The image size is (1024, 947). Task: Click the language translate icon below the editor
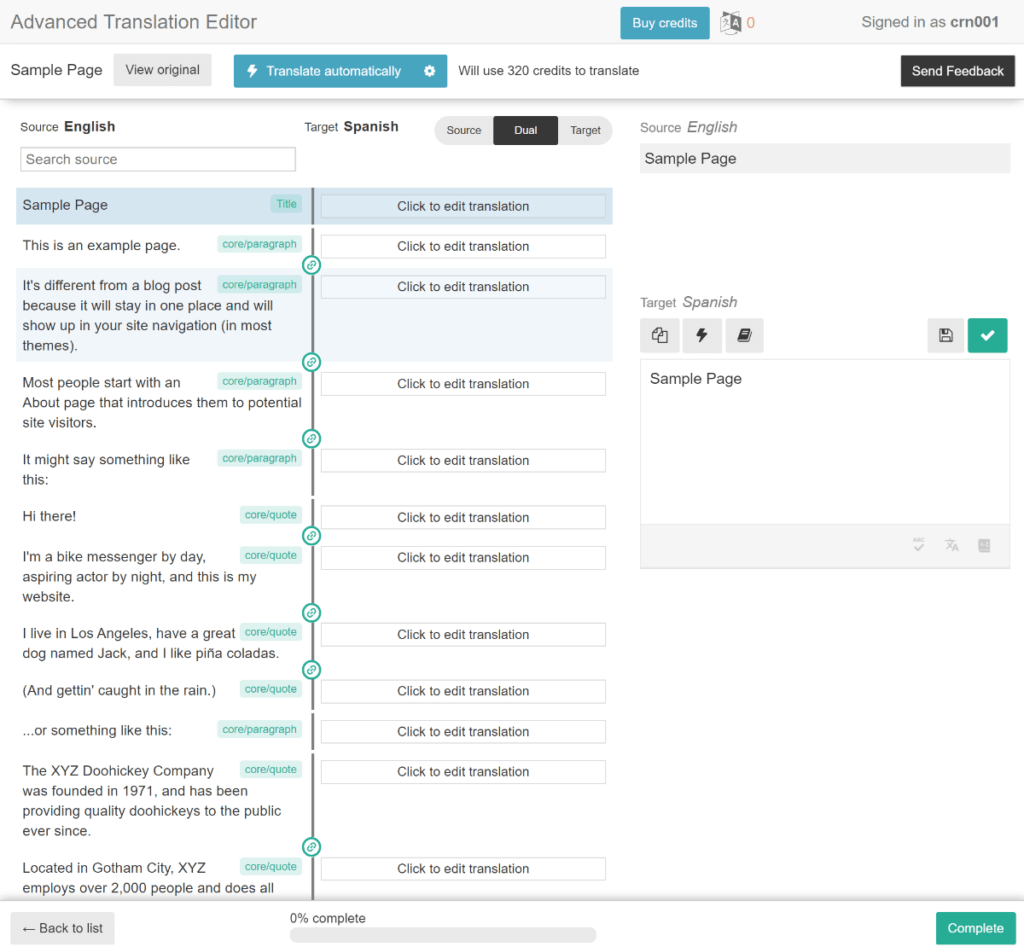[x=951, y=545]
